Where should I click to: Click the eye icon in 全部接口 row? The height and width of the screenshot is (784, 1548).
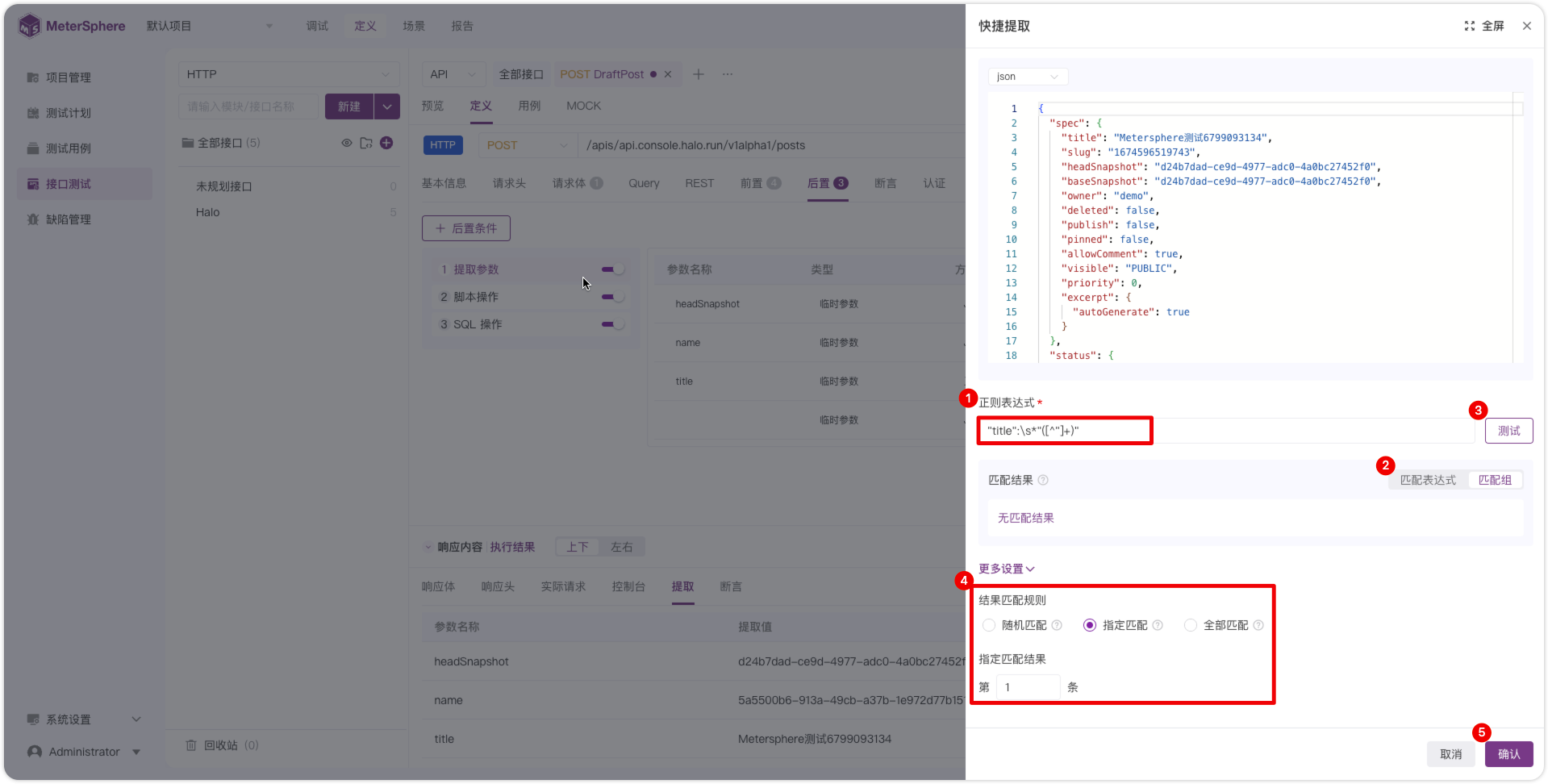click(x=346, y=143)
